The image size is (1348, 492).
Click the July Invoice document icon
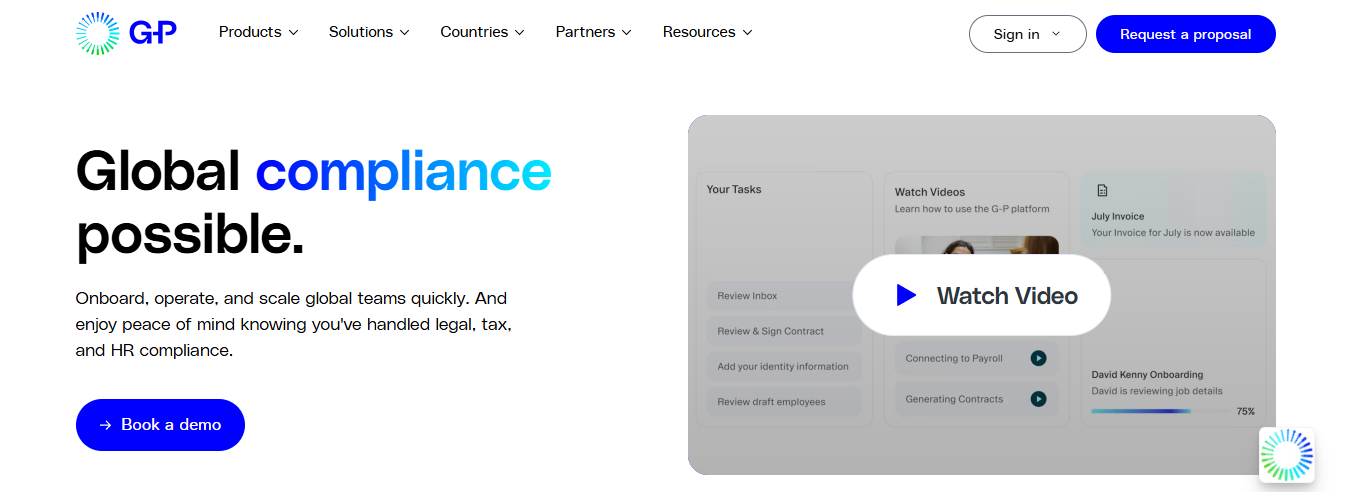[1102, 190]
